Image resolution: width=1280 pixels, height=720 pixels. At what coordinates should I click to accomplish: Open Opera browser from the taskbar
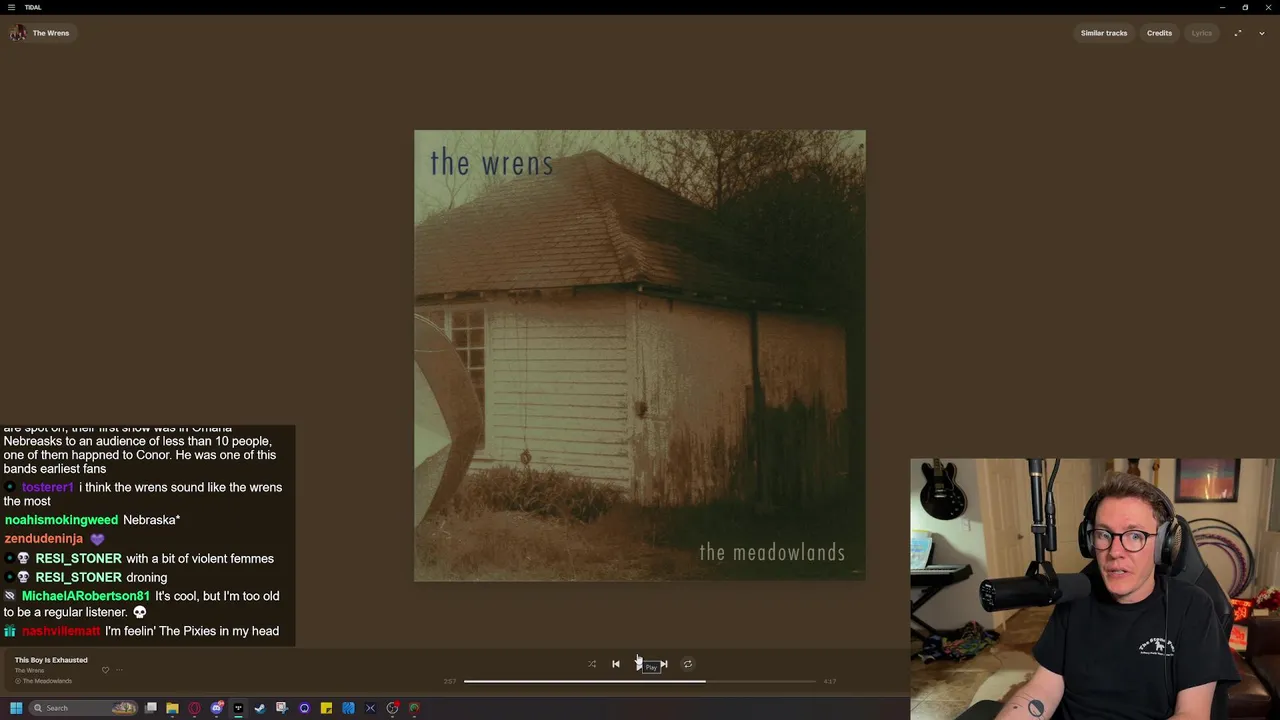(x=194, y=708)
